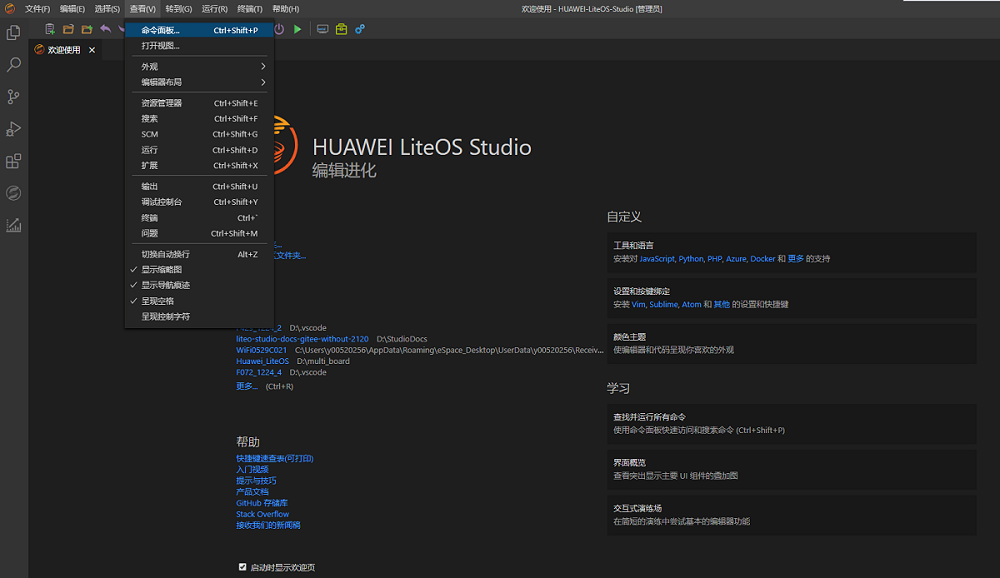Select 终端 Ctrl+` menu entry

click(x=199, y=218)
